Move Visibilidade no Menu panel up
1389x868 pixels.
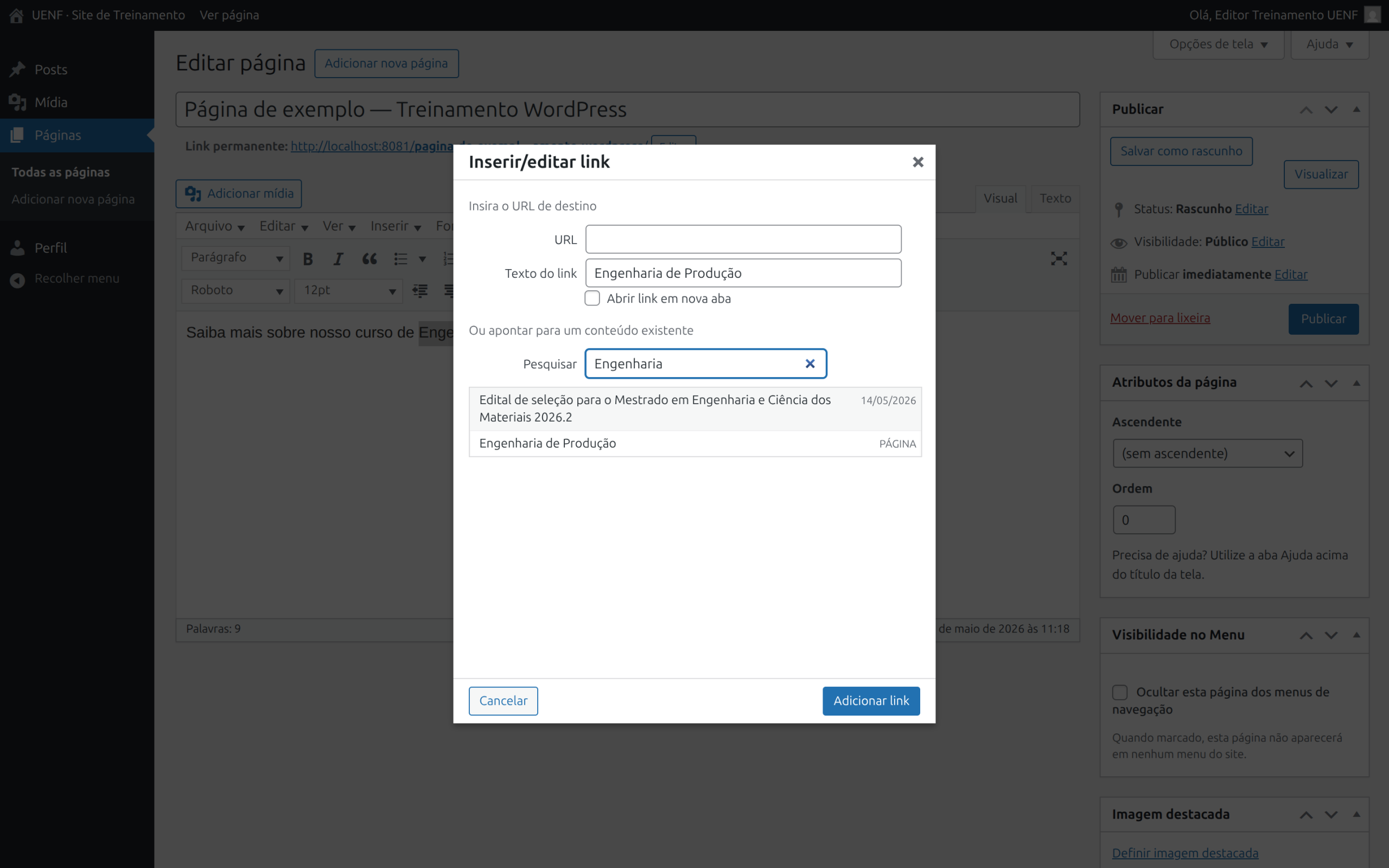pyautogui.click(x=1306, y=635)
